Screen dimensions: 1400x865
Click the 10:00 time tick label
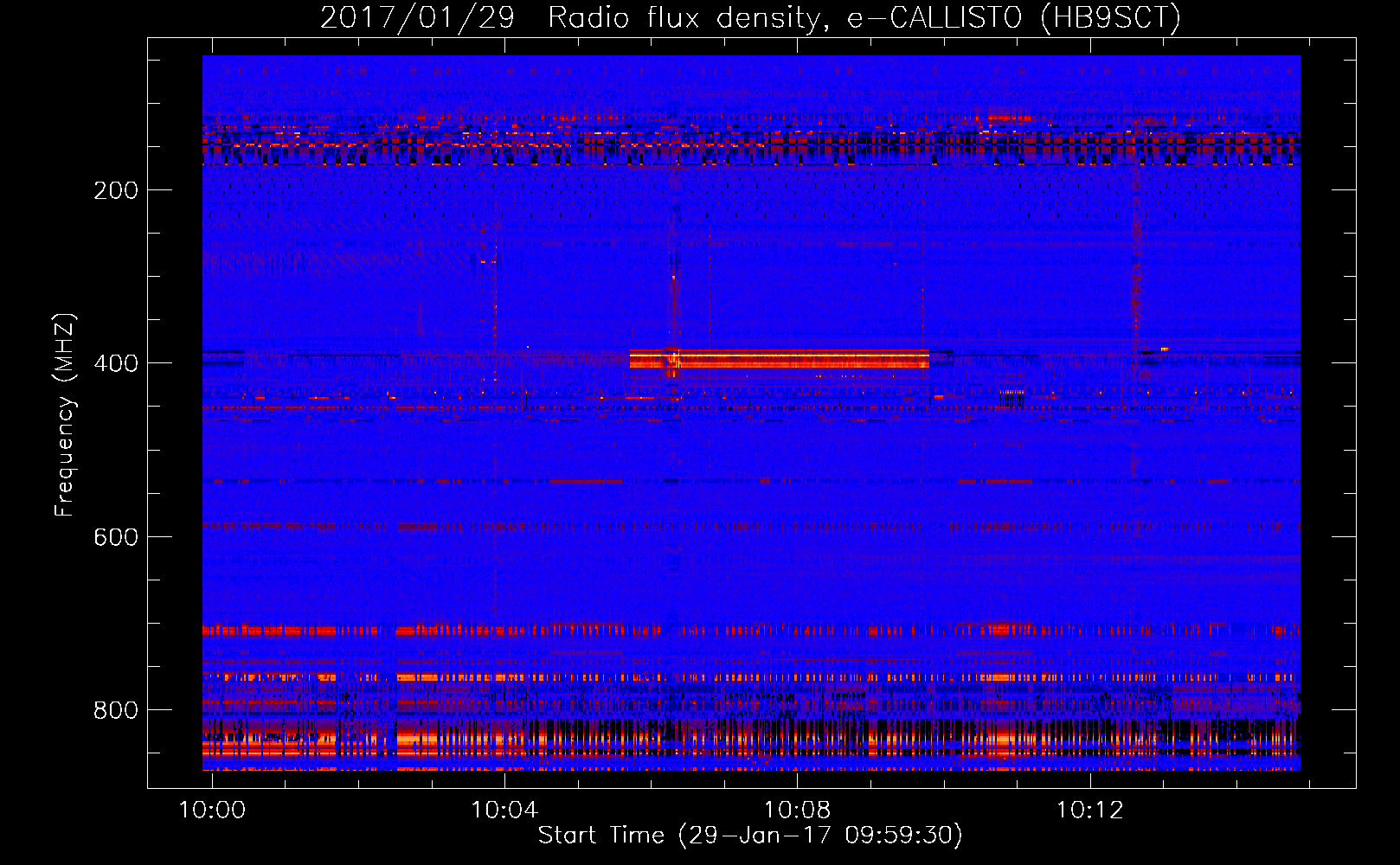[212, 810]
